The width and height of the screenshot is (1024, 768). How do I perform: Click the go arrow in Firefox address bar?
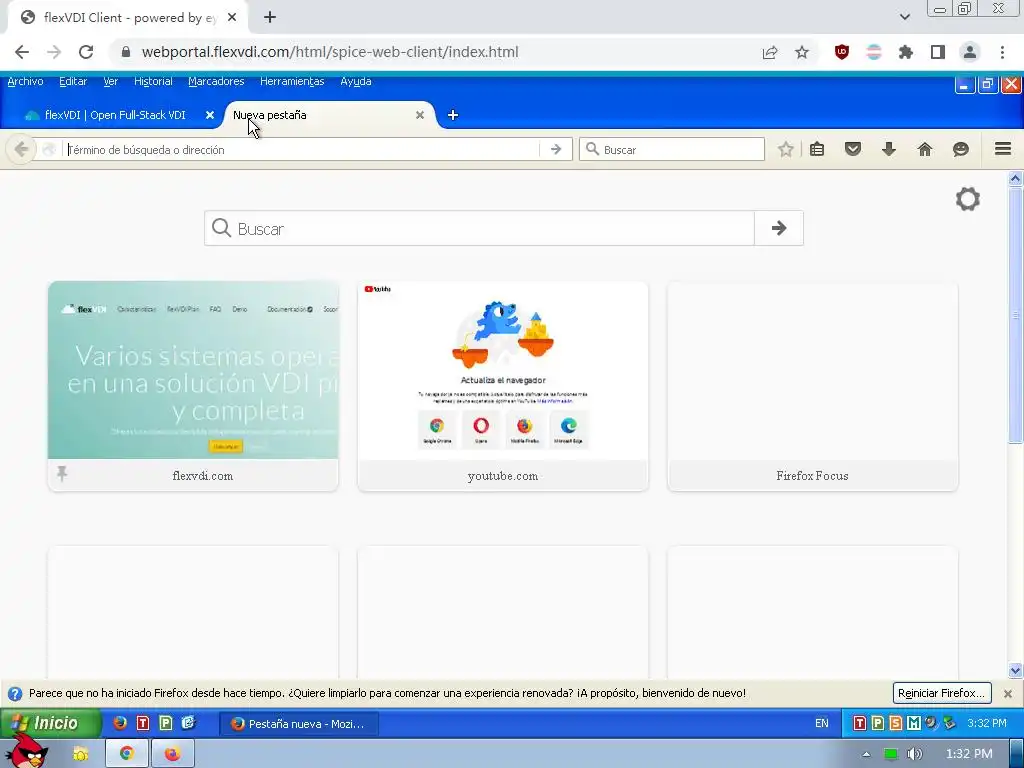coord(556,150)
